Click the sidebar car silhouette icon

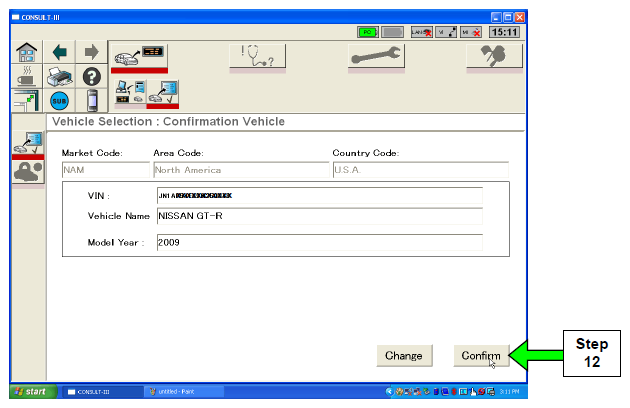tap(27, 170)
